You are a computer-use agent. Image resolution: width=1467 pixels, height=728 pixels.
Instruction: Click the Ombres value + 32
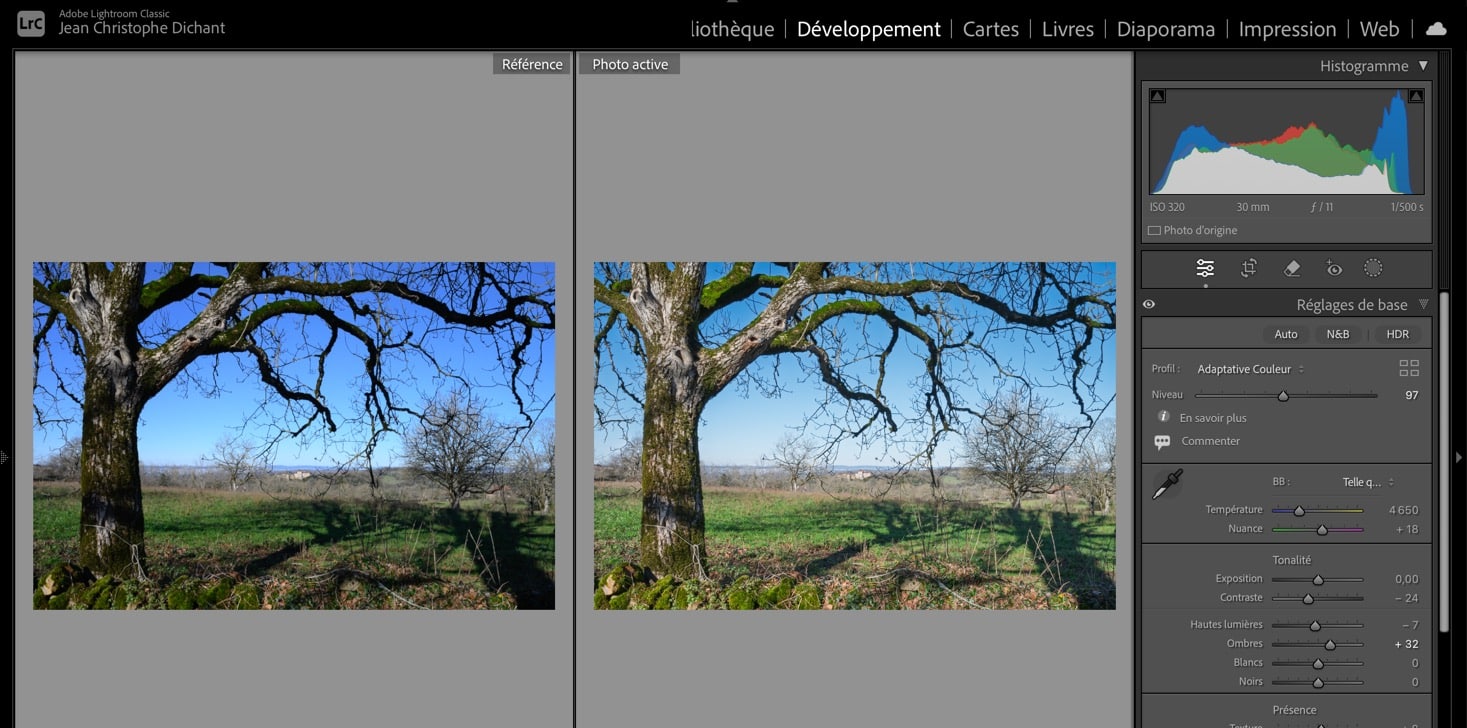(1406, 644)
